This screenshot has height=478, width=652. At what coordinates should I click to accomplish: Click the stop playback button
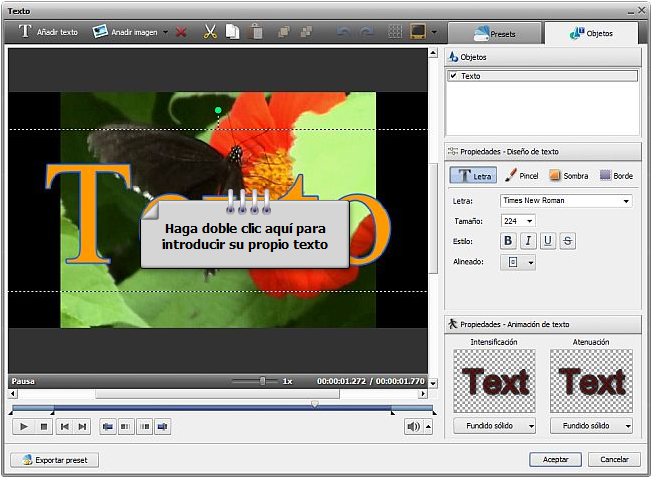(x=43, y=427)
